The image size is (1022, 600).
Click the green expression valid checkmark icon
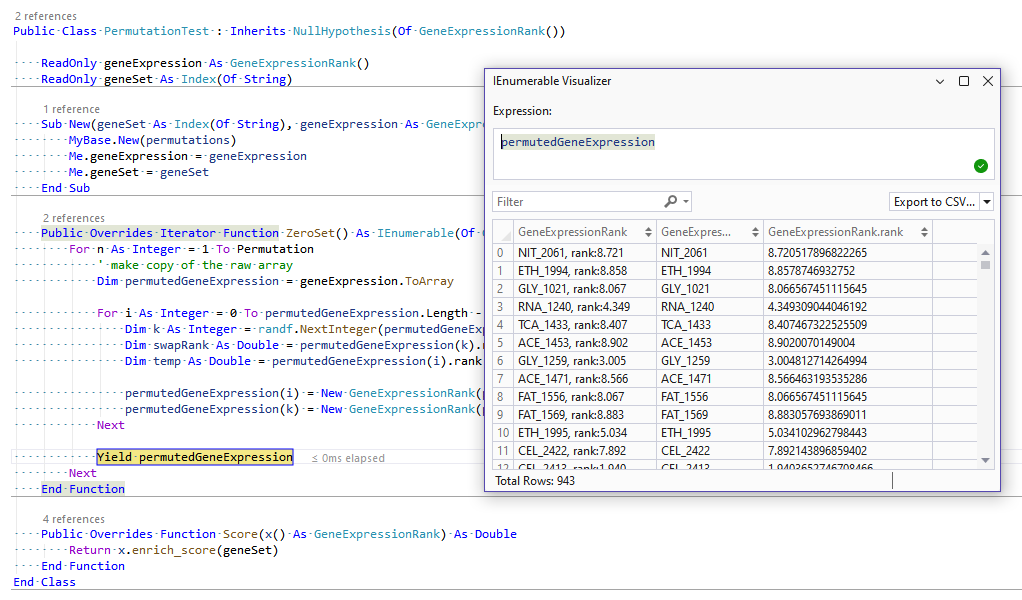(980, 166)
